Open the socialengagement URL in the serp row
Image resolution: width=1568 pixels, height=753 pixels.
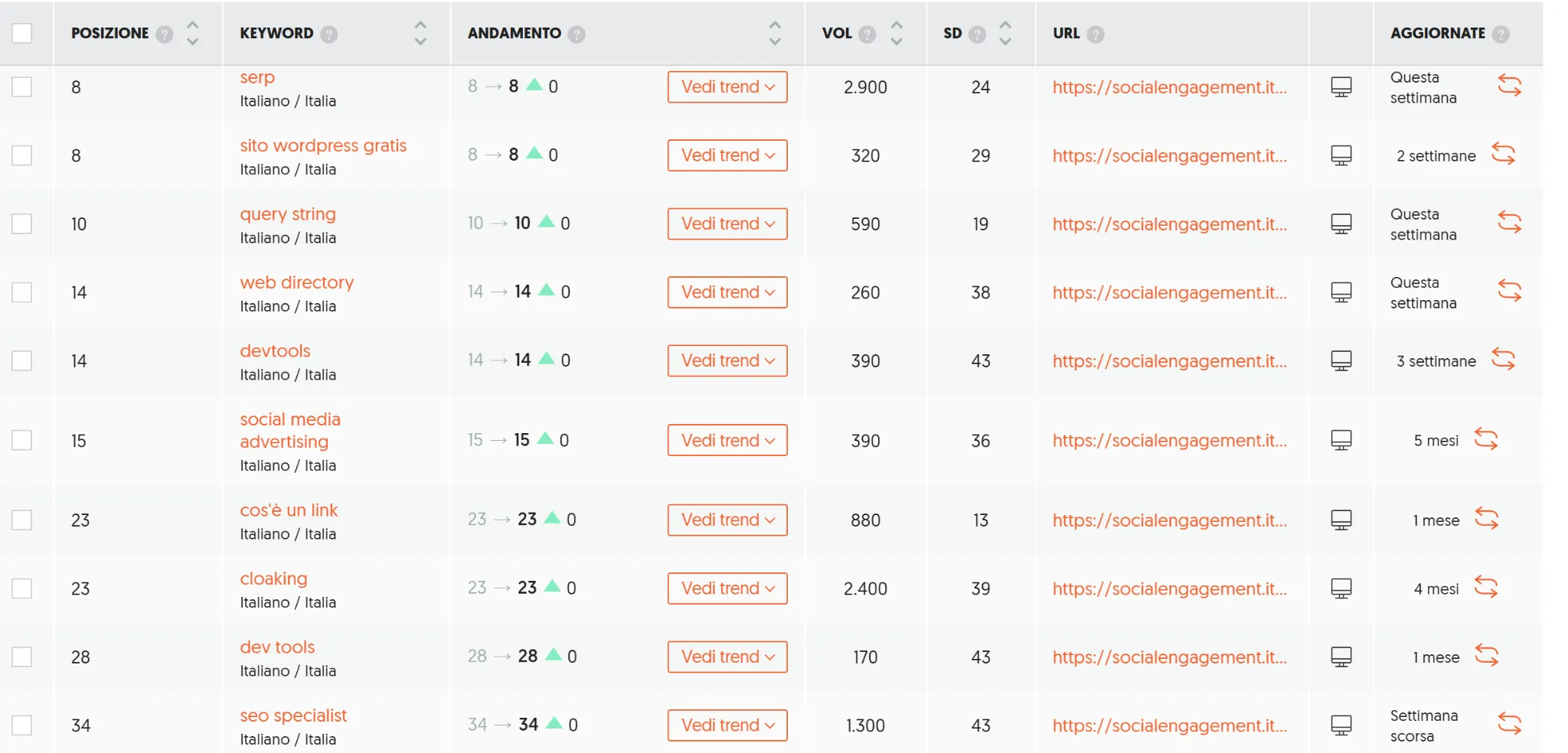pos(1170,87)
